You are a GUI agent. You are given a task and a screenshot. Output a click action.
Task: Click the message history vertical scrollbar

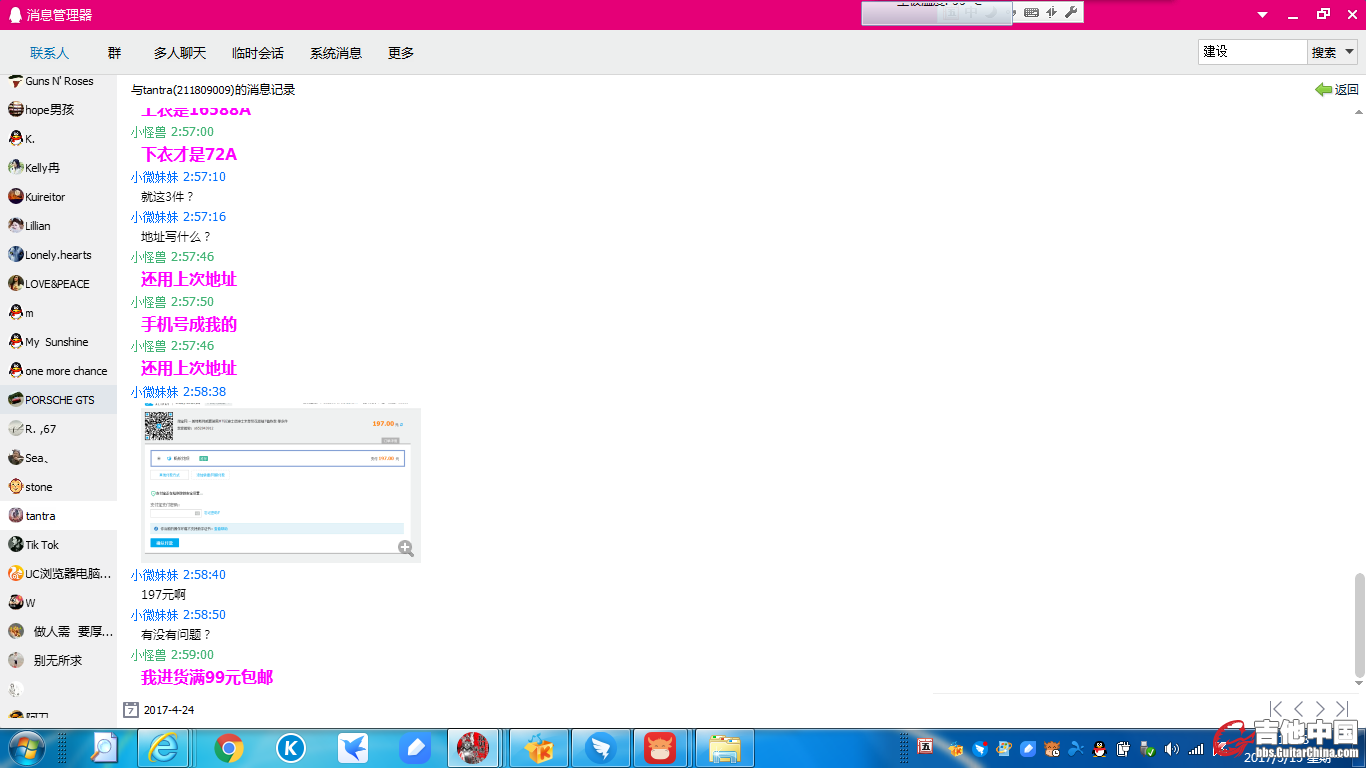(1359, 625)
